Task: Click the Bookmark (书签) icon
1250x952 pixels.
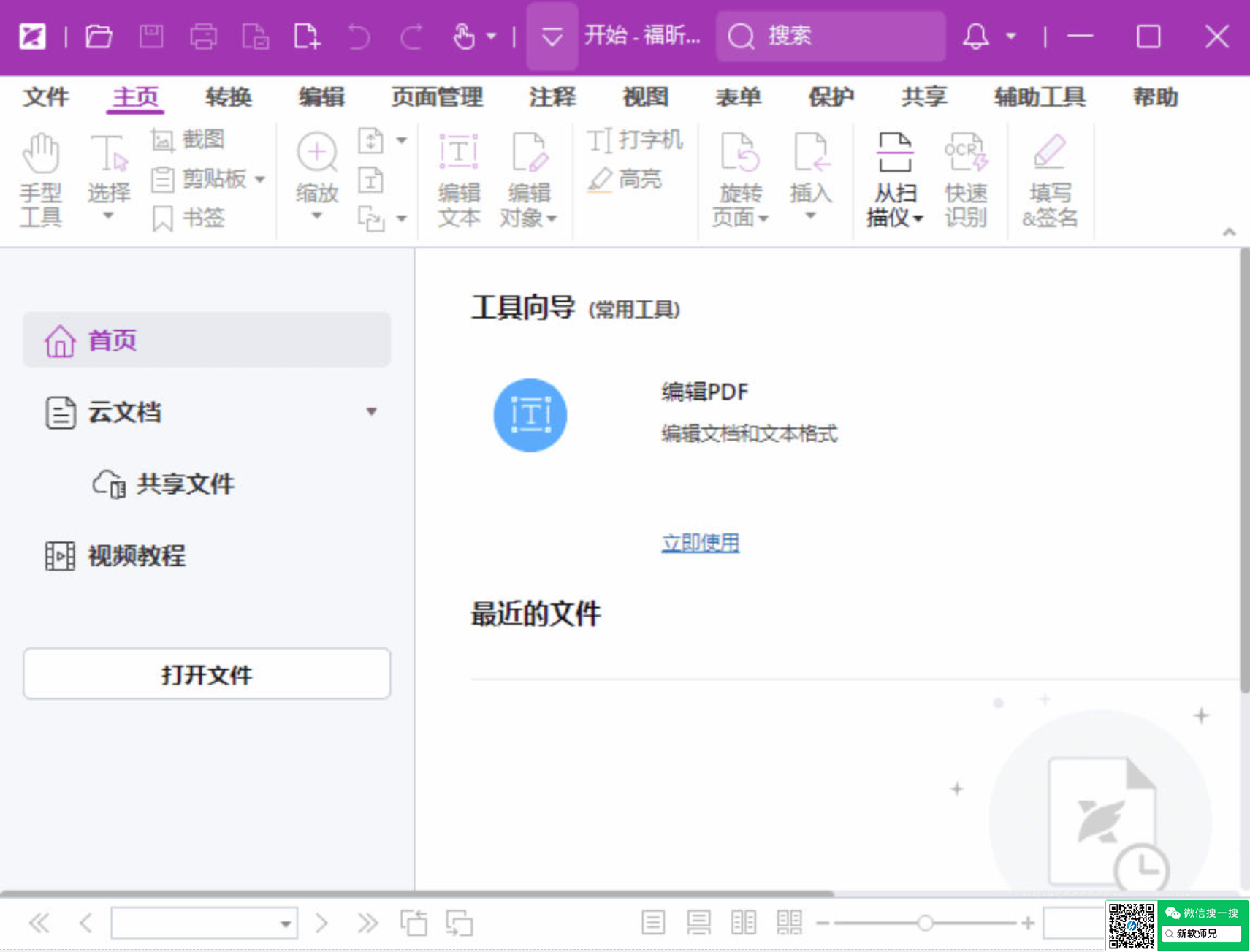Action: coord(162,218)
